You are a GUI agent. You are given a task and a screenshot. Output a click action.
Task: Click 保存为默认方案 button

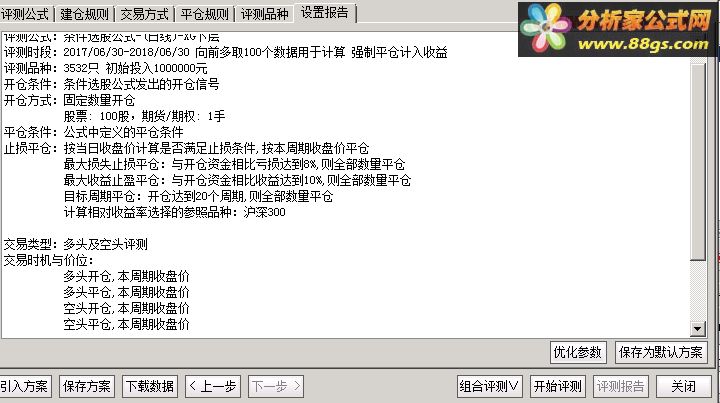click(x=661, y=352)
